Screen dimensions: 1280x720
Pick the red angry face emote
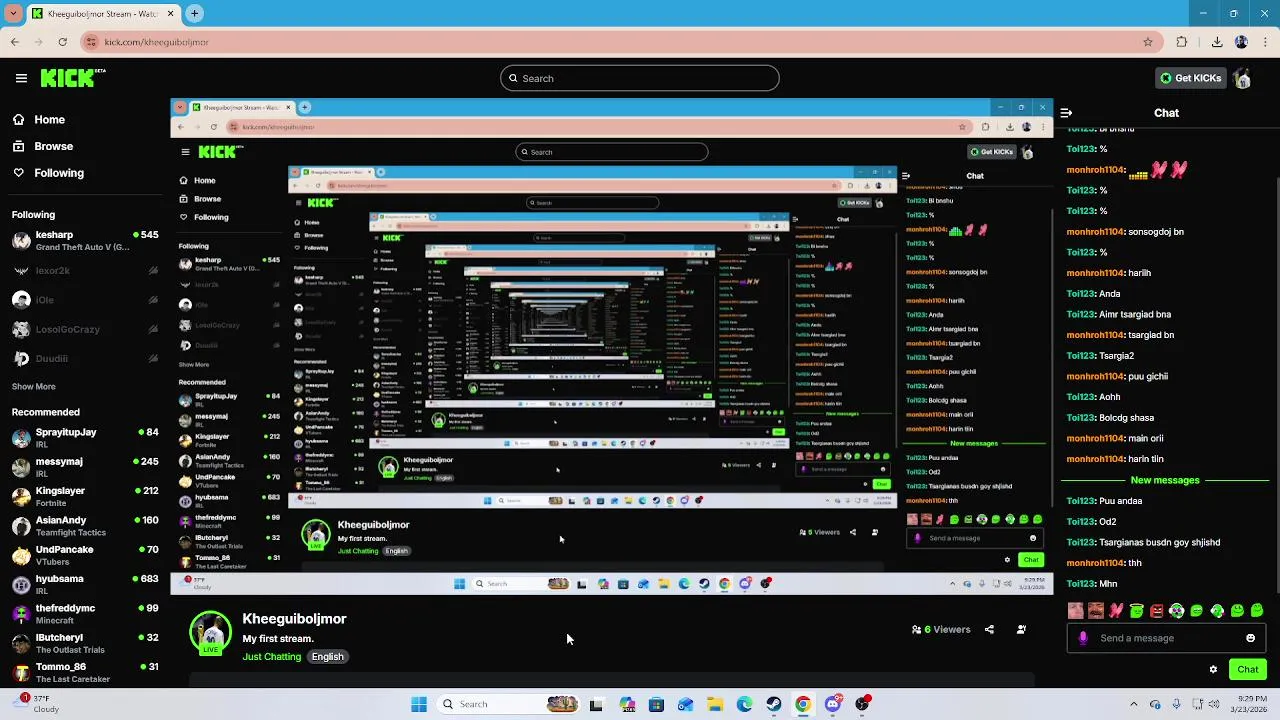[x=1157, y=610]
